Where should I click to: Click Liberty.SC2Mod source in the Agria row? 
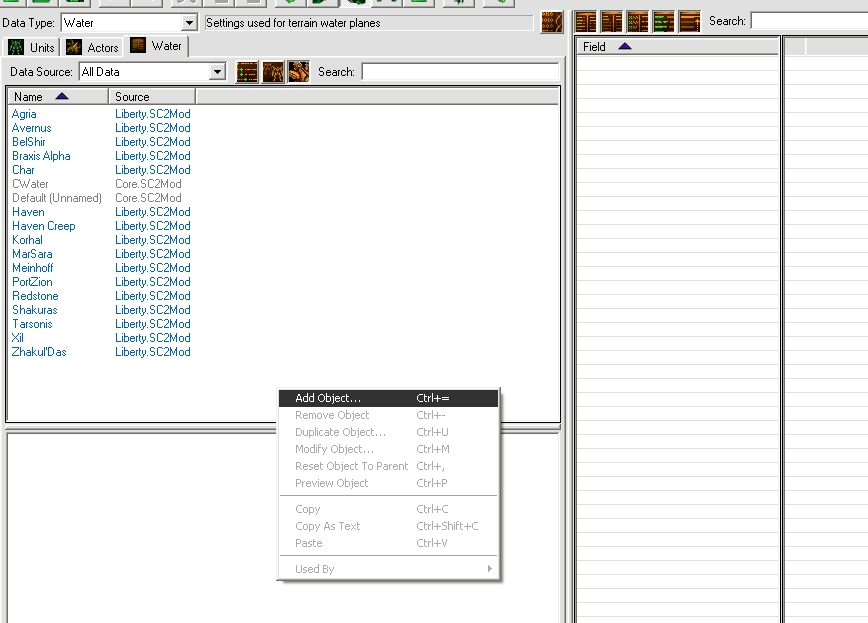pos(153,114)
